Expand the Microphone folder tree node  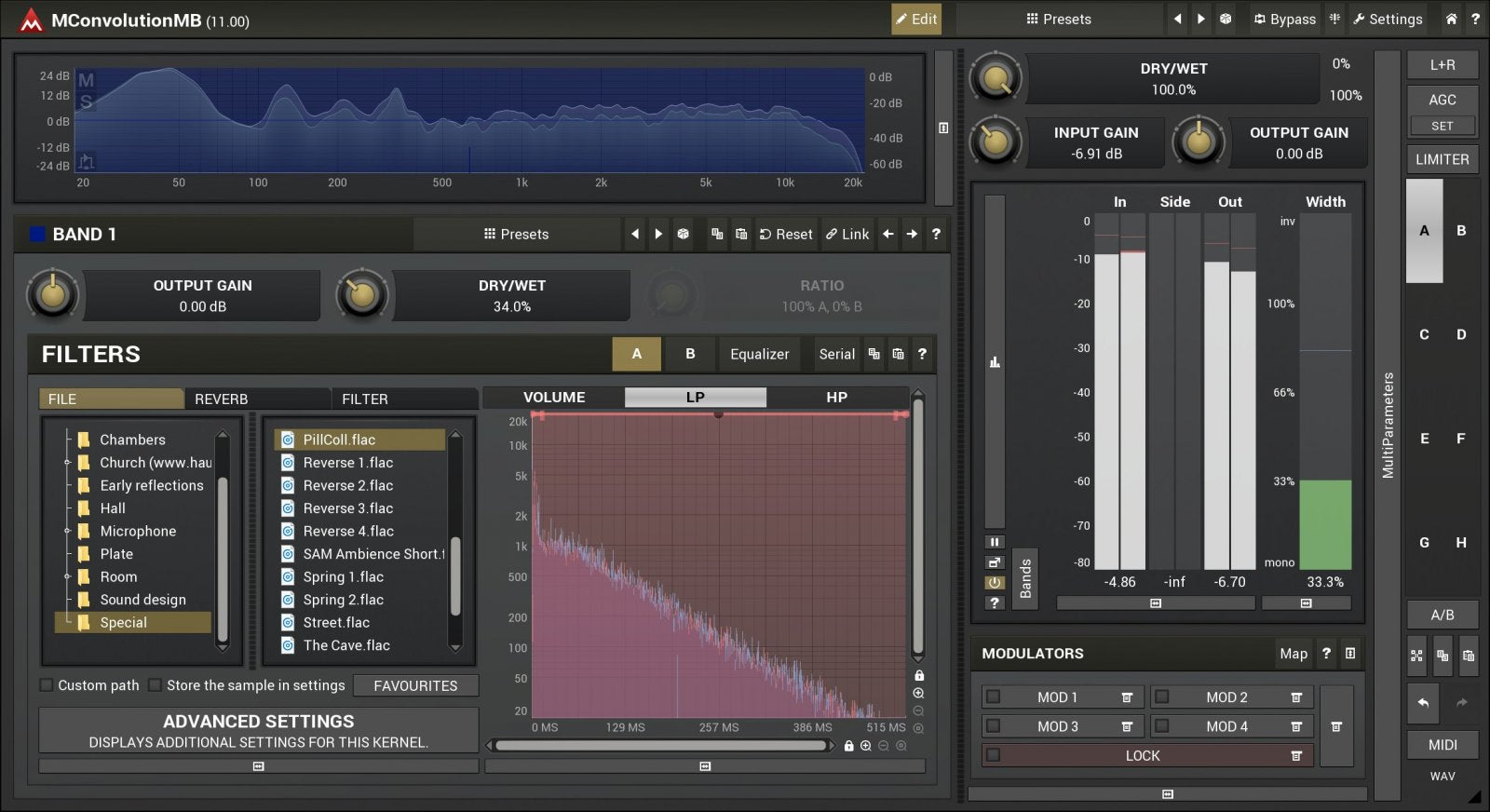tap(67, 531)
